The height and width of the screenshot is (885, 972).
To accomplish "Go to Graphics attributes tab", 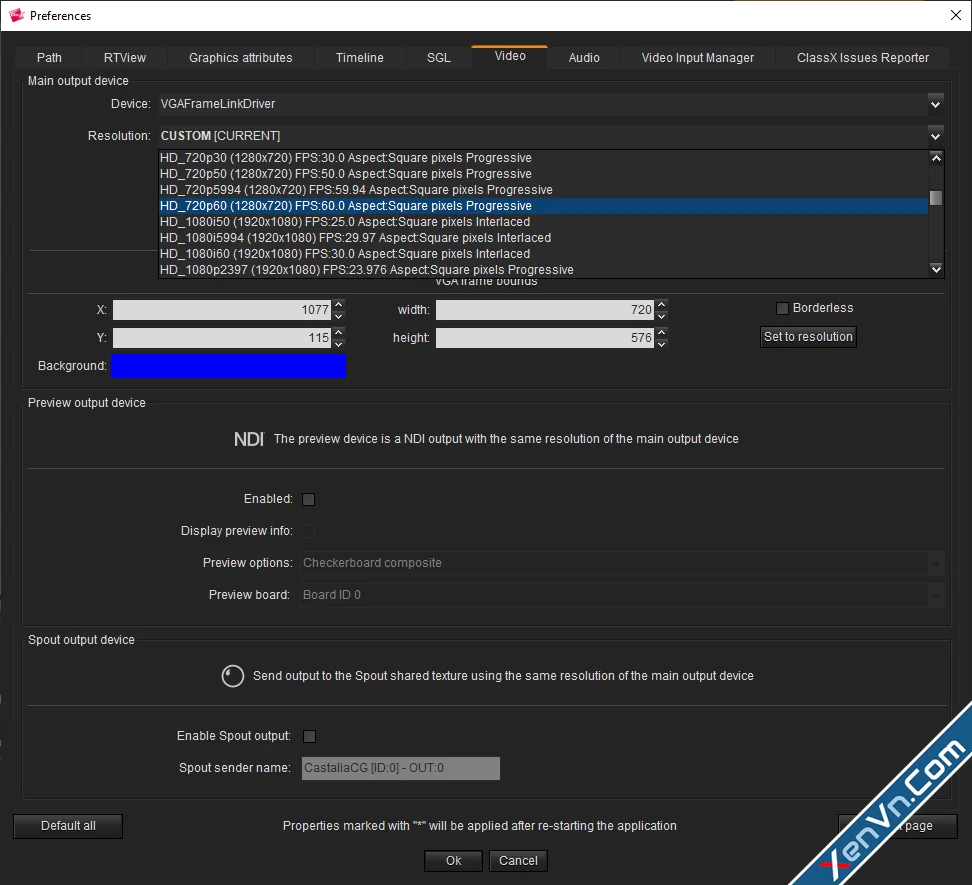I will click(x=241, y=58).
